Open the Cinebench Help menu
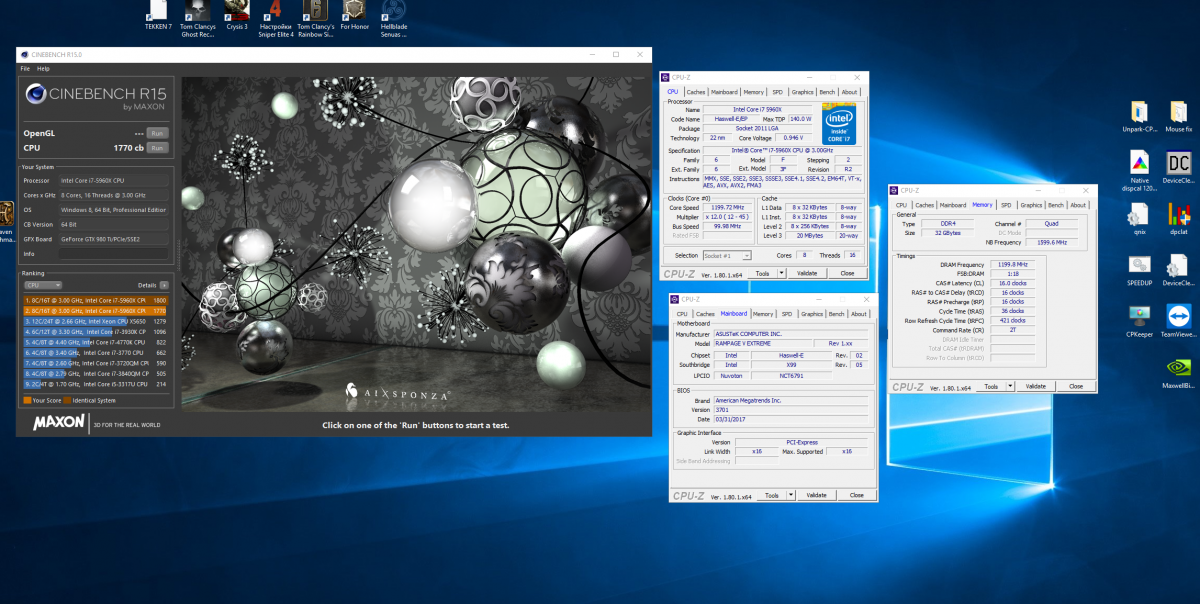Viewport: 1200px width, 604px height. click(x=43, y=69)
